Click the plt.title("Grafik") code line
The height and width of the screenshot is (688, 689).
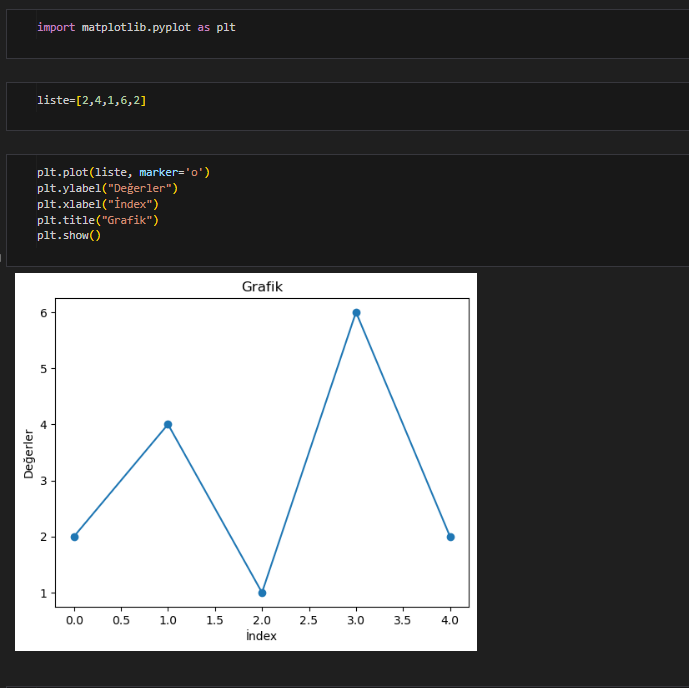pyautogui.click(x=98, y=219)
